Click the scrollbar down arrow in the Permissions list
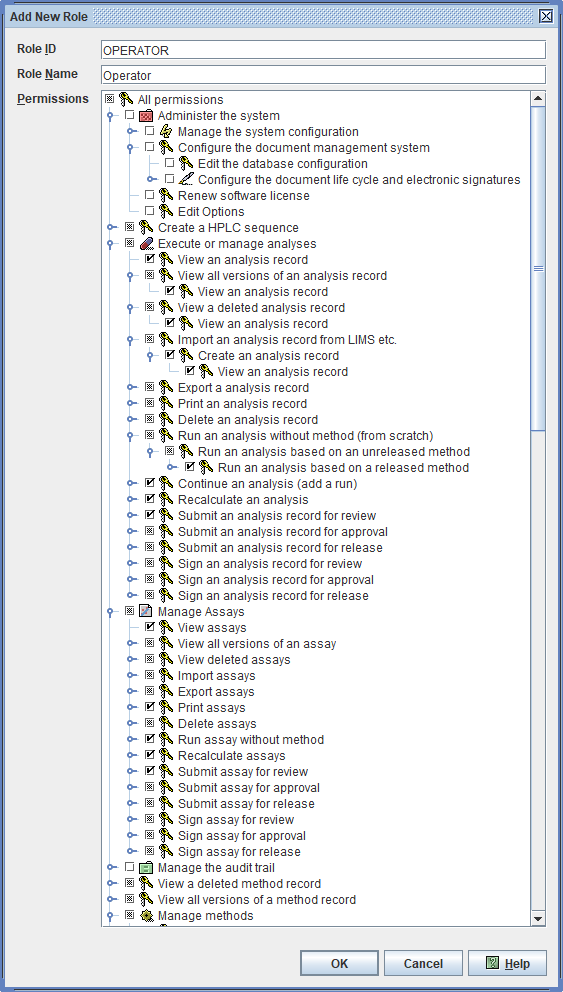This screenshot has width=563, height=992. (x=538, y=919)
